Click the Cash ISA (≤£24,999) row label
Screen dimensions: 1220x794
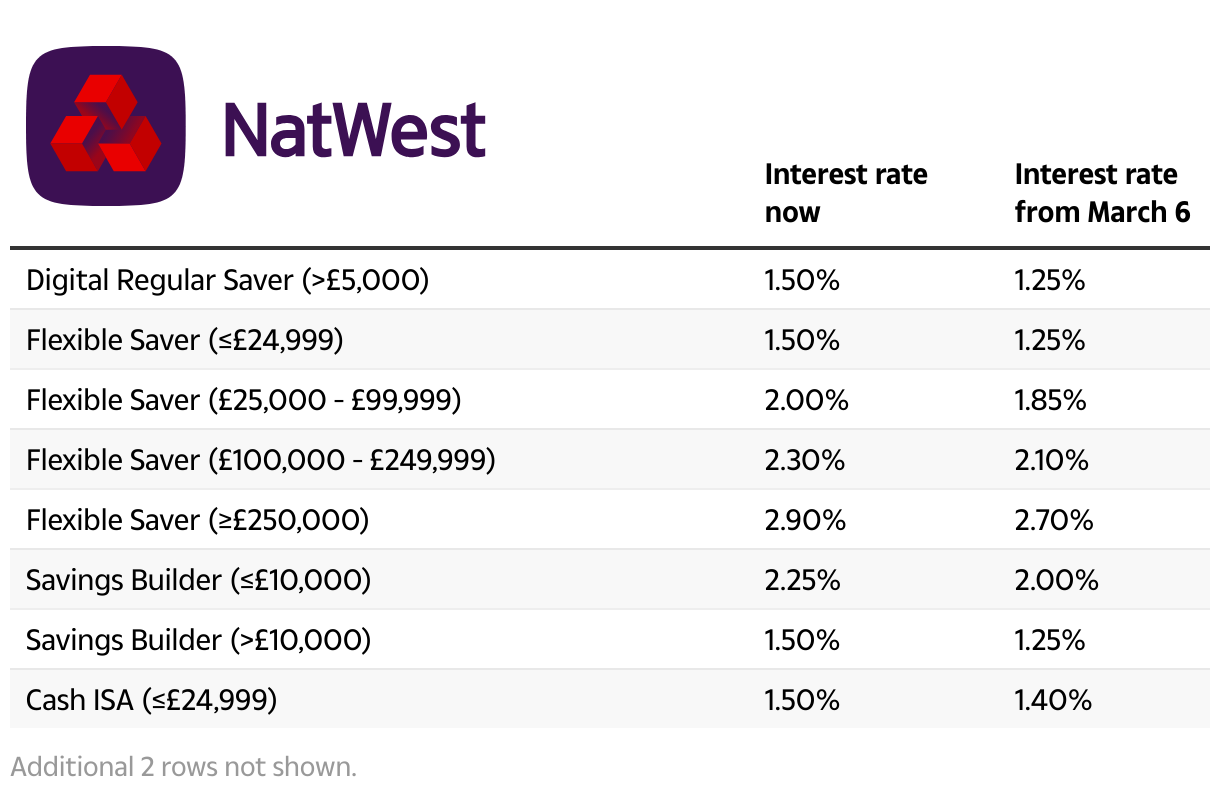click(x=152, y=701)
